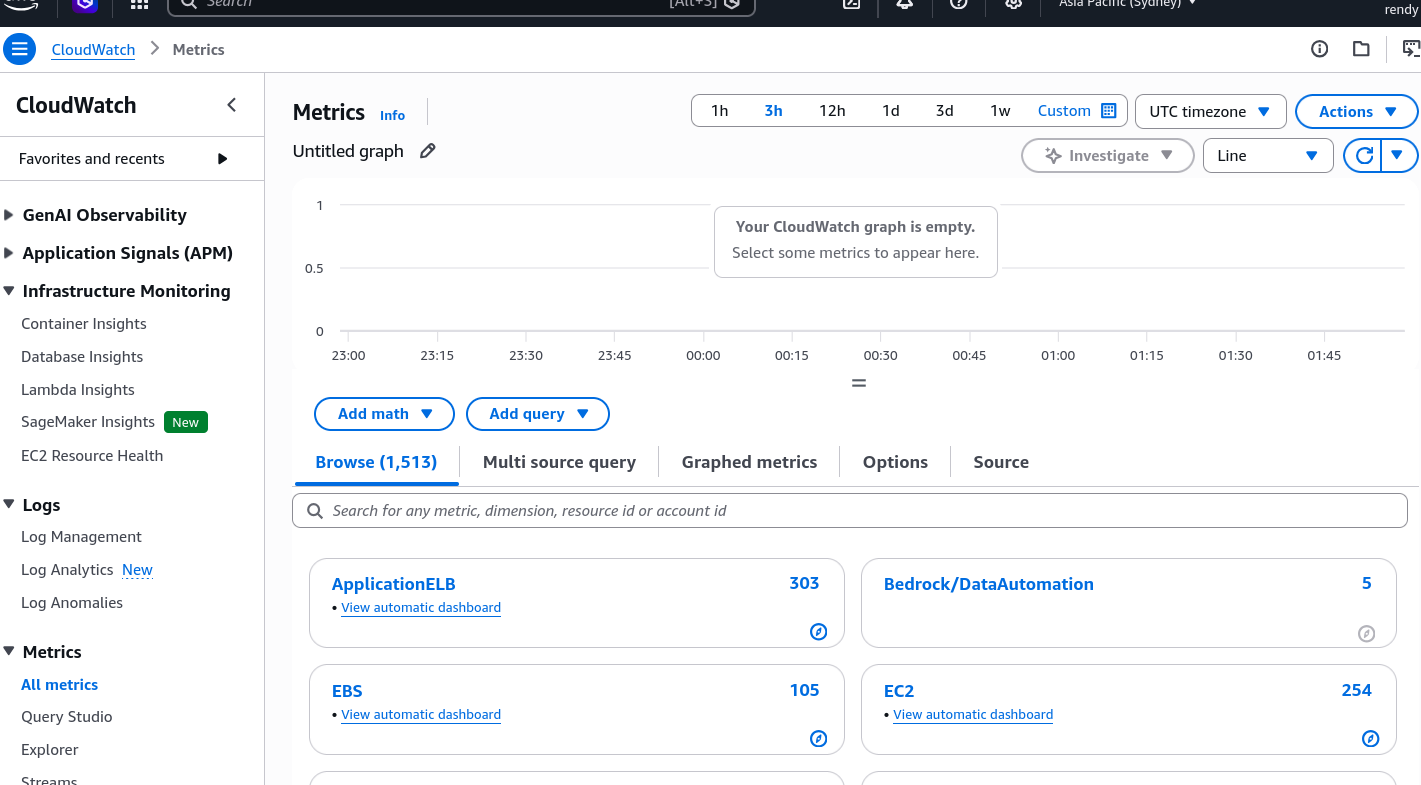Open the AWS services grid menu

click(x=139, y=5)
